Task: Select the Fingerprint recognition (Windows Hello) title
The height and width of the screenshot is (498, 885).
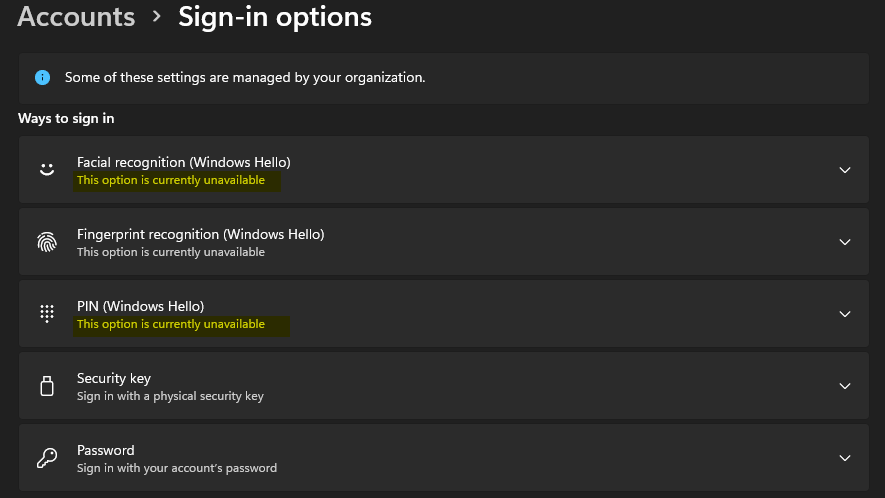Action: click(x=200, y=234)
